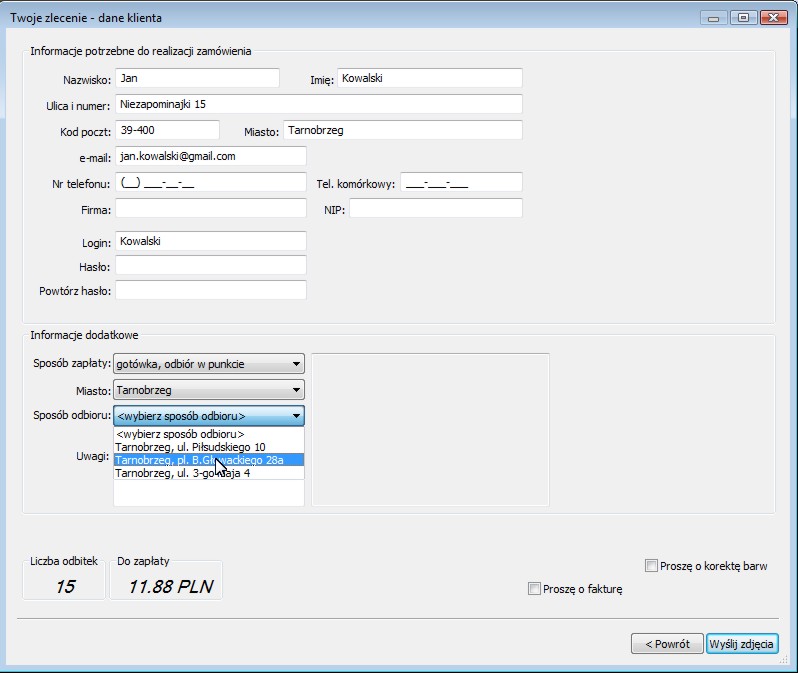Click the Powtórz hasło field

click(x=210, y=290)
